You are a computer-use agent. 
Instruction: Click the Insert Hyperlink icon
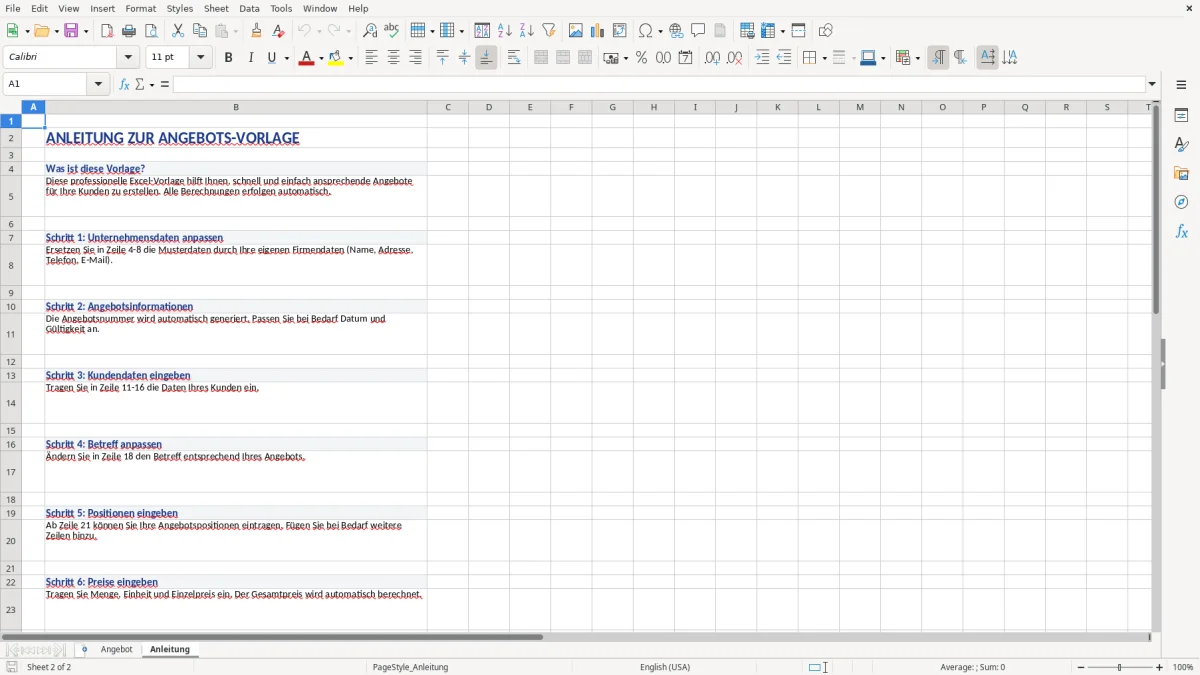676,31
